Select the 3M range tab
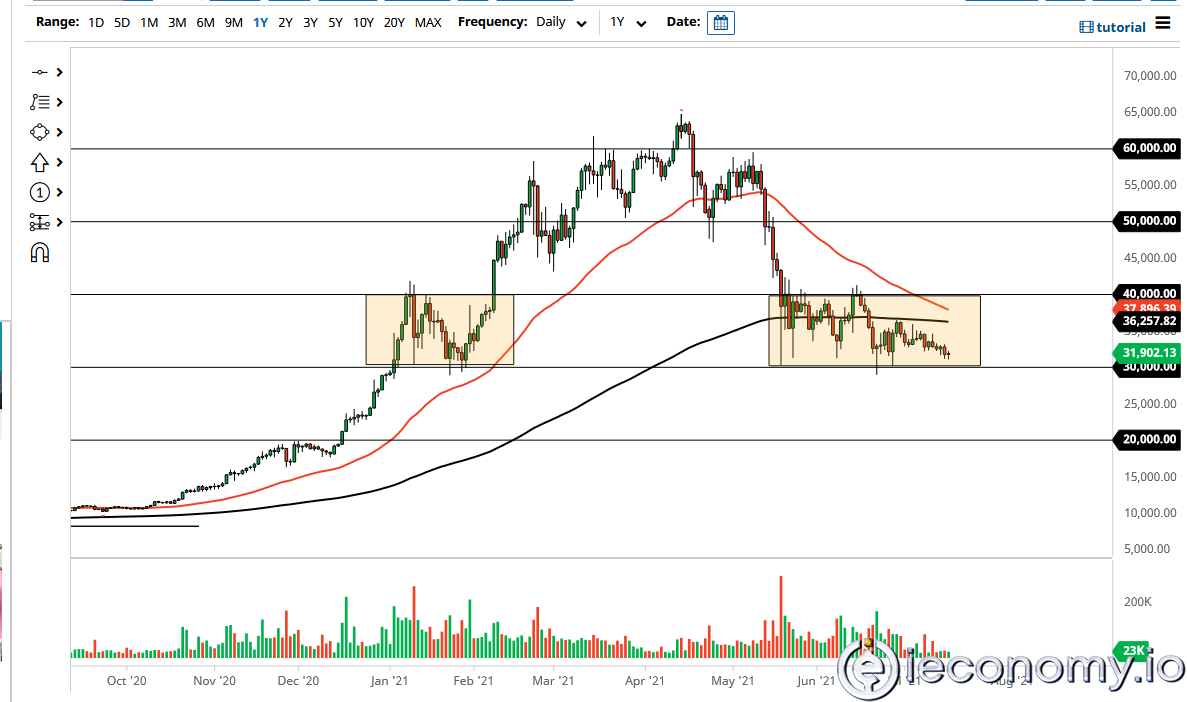Image resolution: width=1187 pixels, height=702 pixels. click(177, 22)
